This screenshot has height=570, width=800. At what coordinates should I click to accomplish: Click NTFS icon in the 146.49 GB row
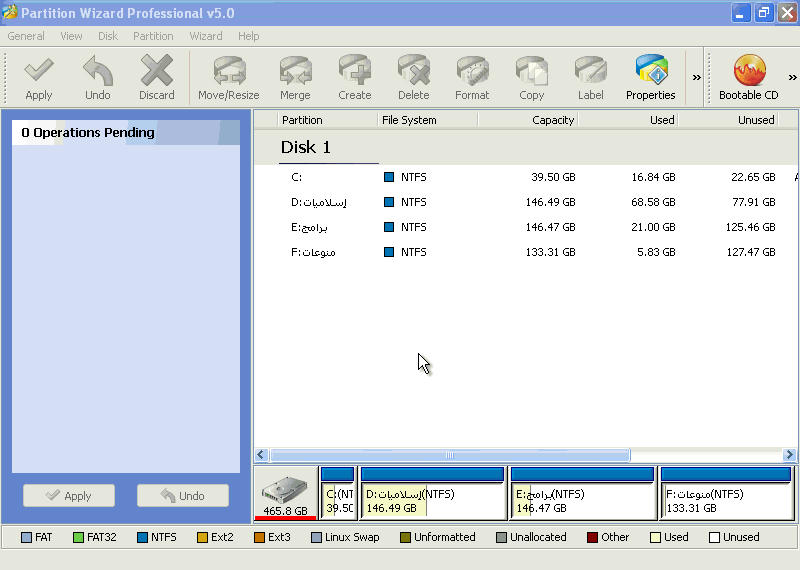pos(389,202)
